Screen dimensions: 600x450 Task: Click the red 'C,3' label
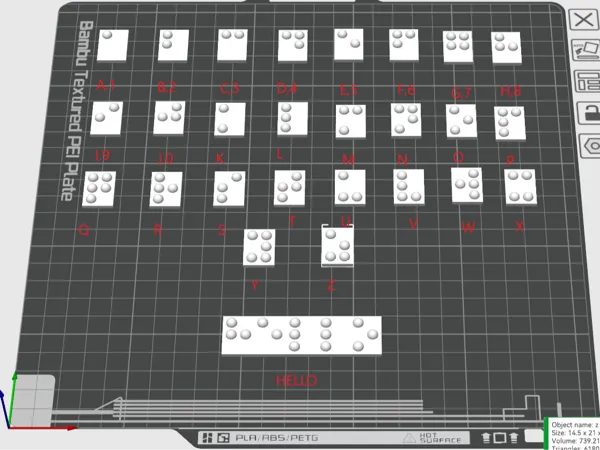tap(230, 88)
